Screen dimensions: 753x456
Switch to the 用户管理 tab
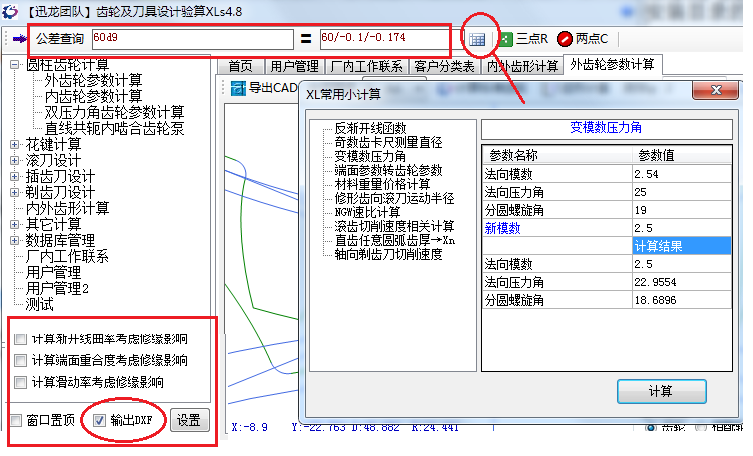(294, 66)
